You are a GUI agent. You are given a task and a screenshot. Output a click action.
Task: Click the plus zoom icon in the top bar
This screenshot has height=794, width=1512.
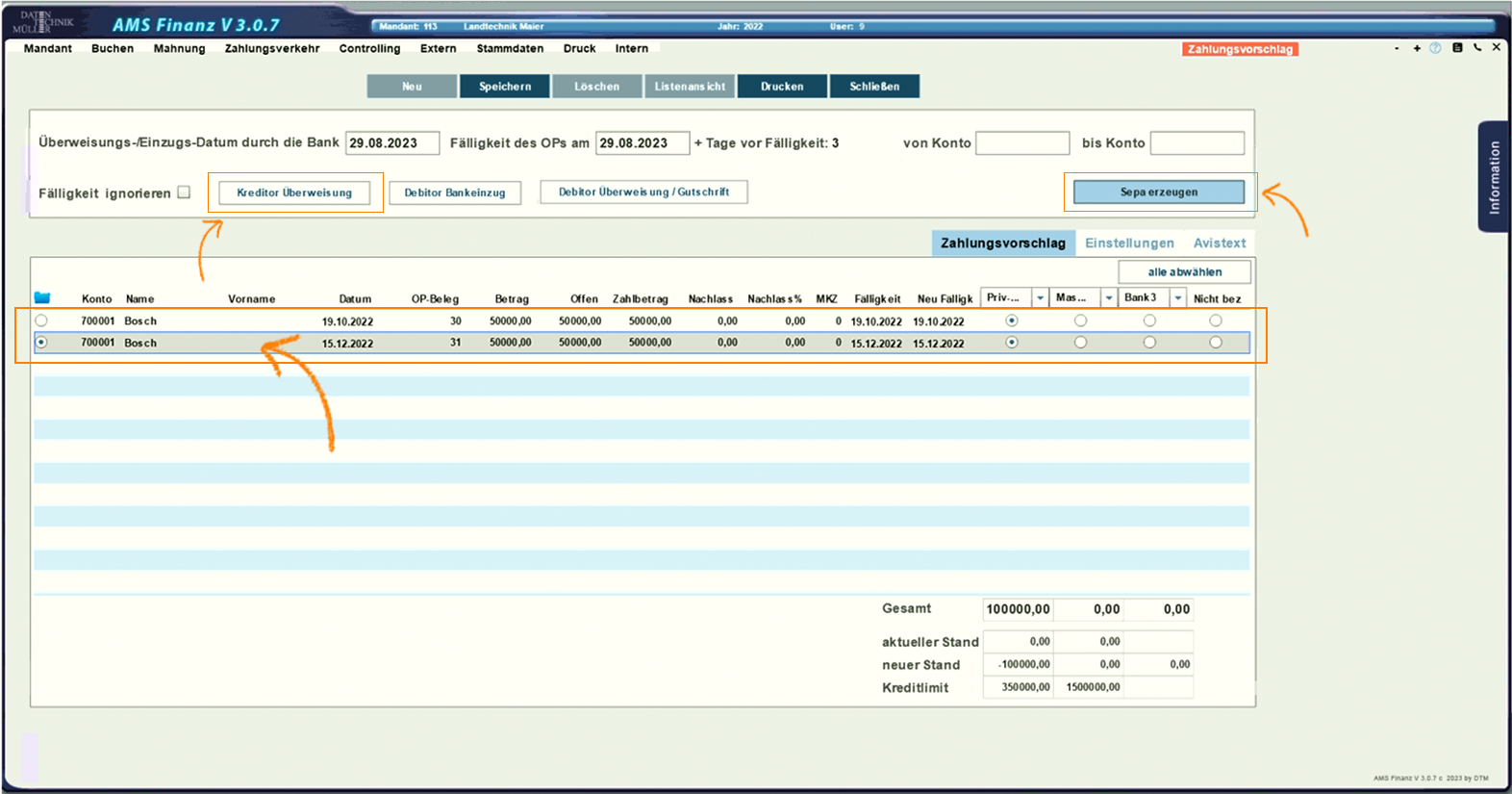click(1417, 48)
